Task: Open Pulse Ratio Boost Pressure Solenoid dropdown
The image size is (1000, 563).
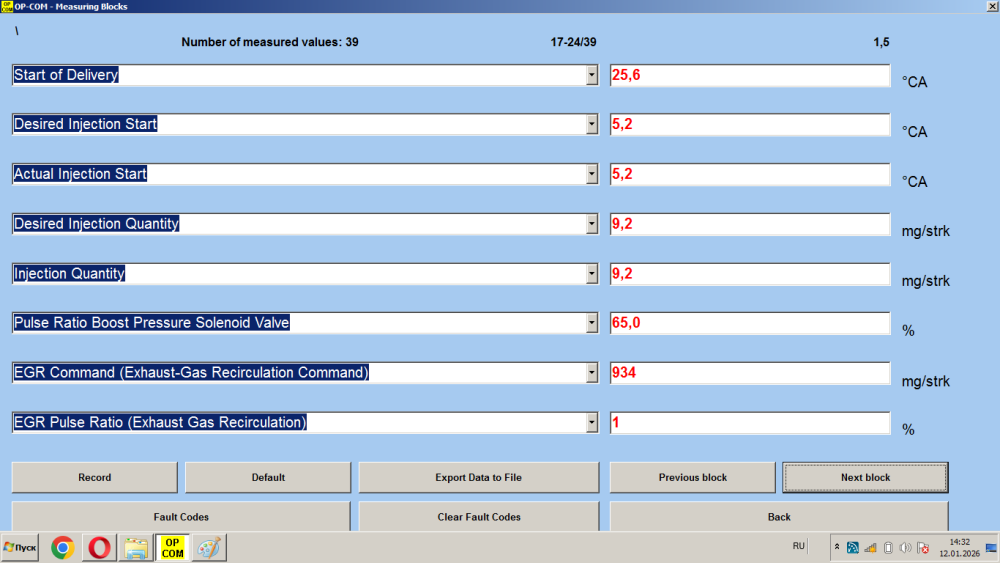Action: click(591, 323)
